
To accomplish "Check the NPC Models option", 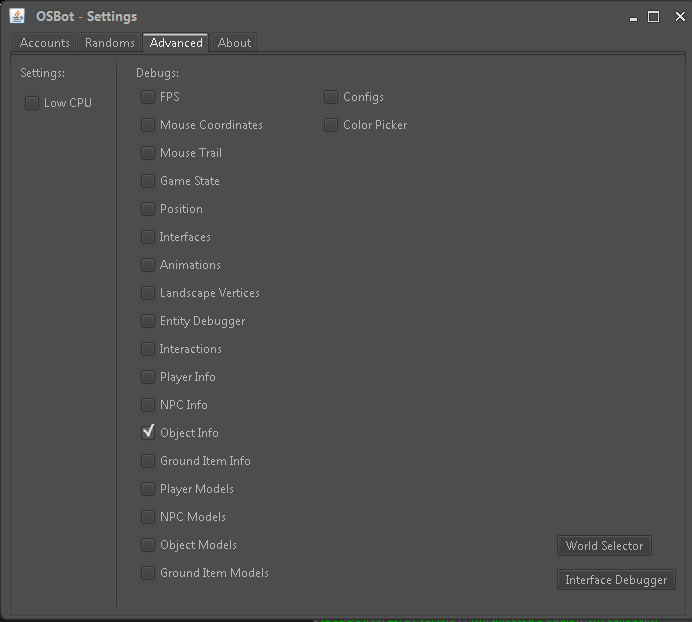I will click(x=148, y=517).
